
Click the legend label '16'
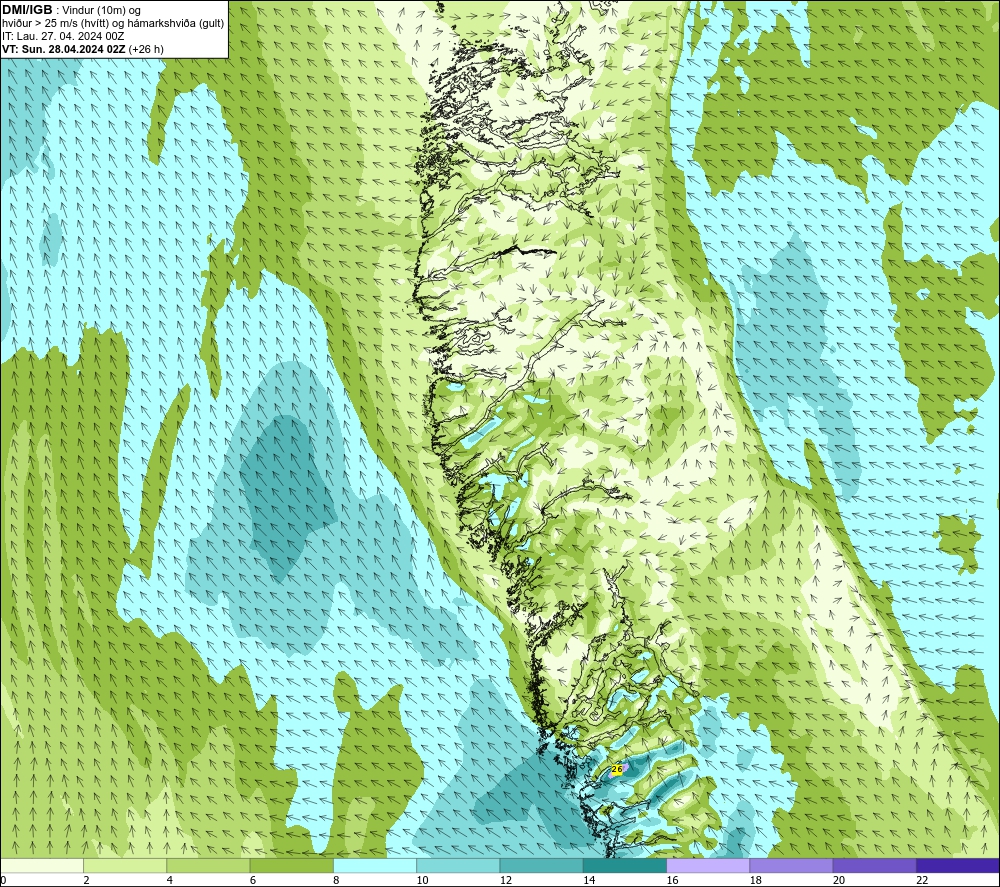[x=672, y=880]
